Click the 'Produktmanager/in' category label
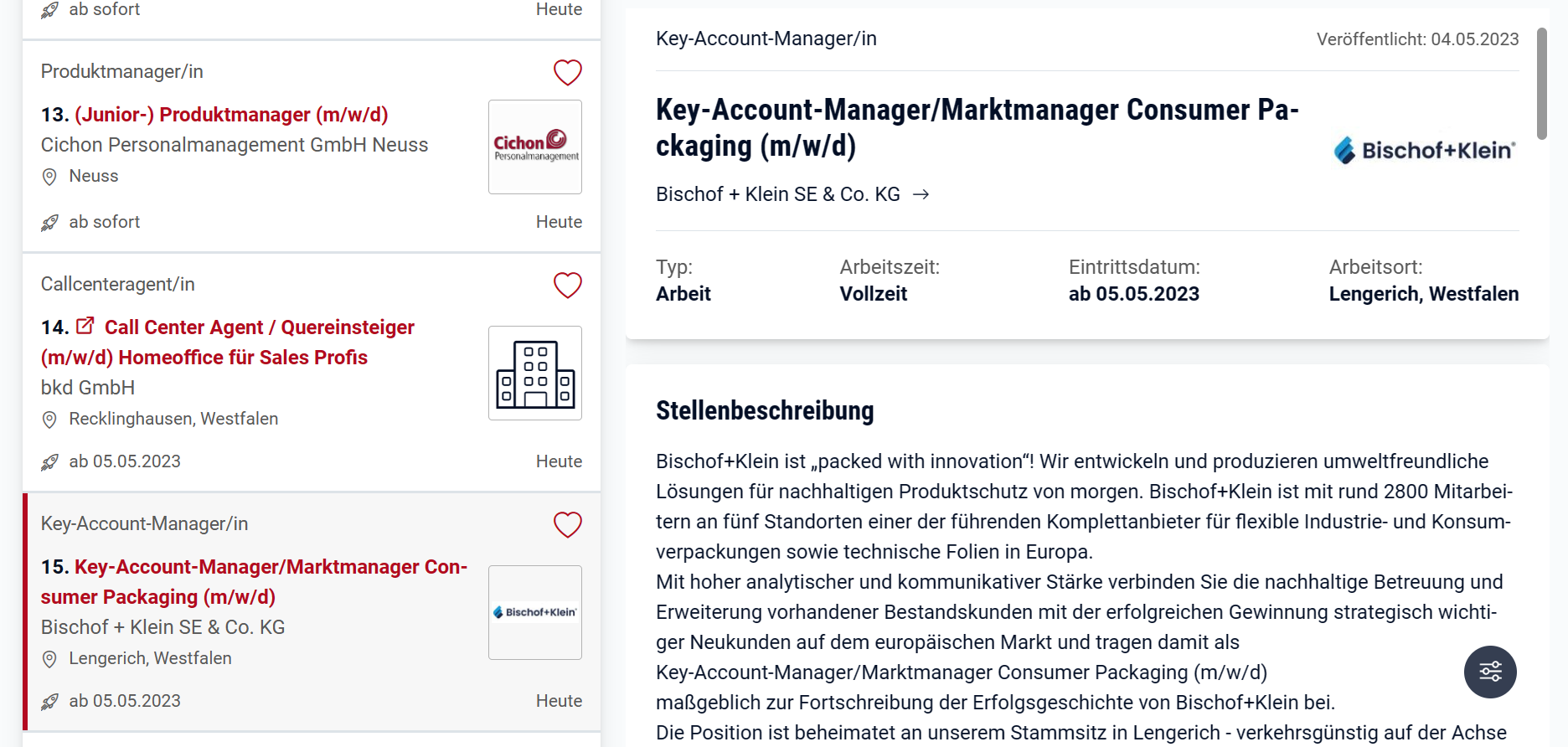 (x=122, y=72)
